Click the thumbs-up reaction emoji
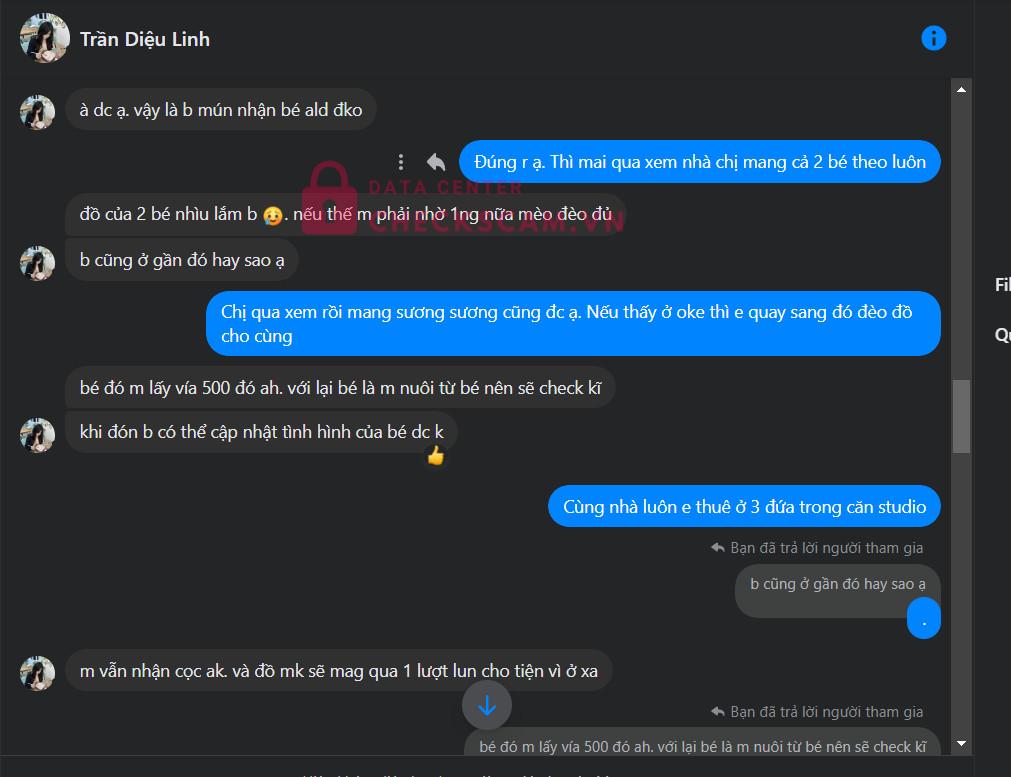 click(x=436, y=456)
